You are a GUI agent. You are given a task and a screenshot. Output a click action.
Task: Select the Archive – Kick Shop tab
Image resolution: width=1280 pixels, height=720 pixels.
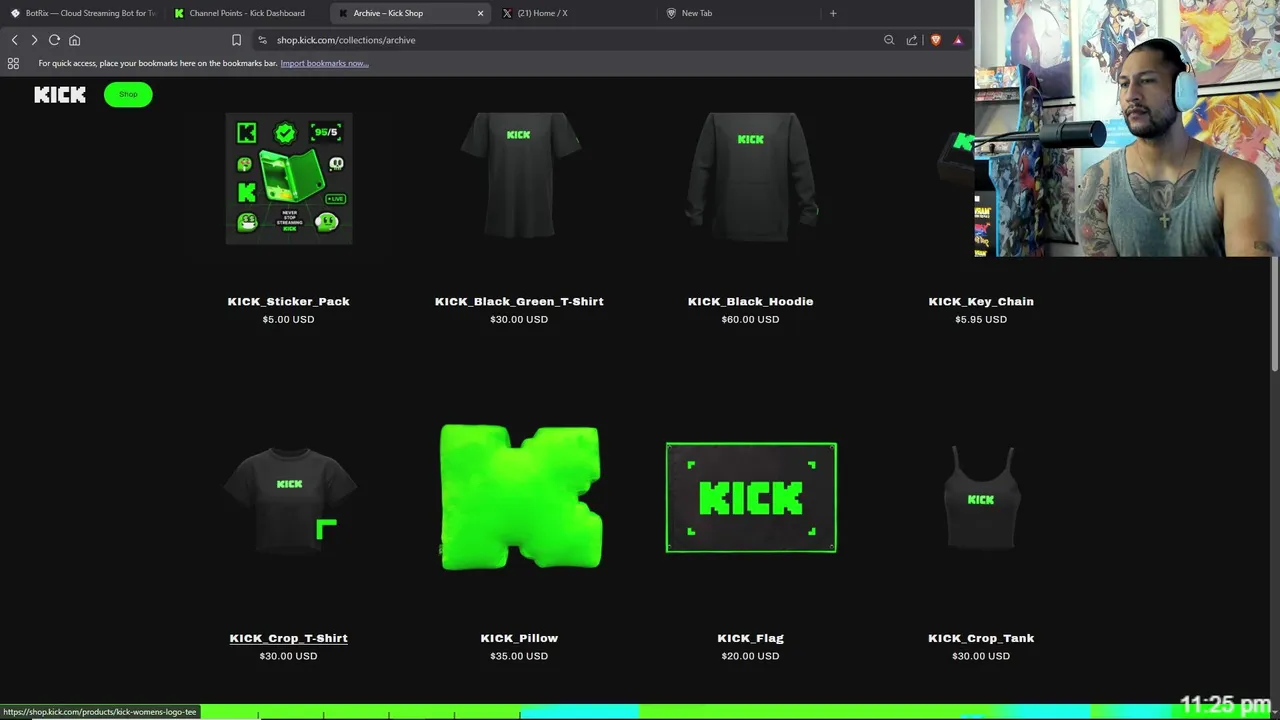410,13
